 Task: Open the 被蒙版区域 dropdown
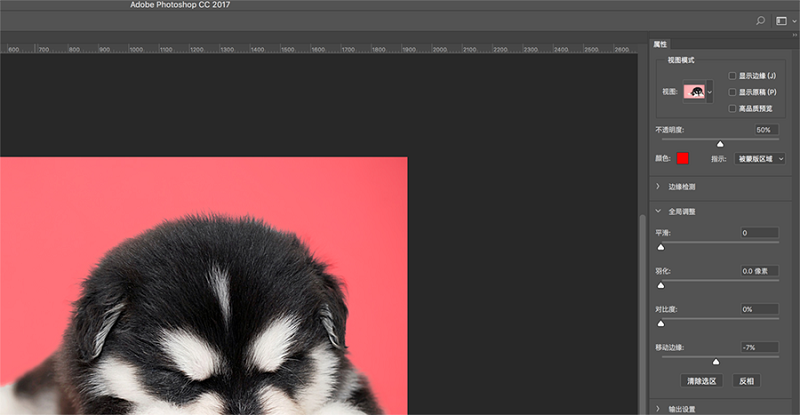pos(759,158)
